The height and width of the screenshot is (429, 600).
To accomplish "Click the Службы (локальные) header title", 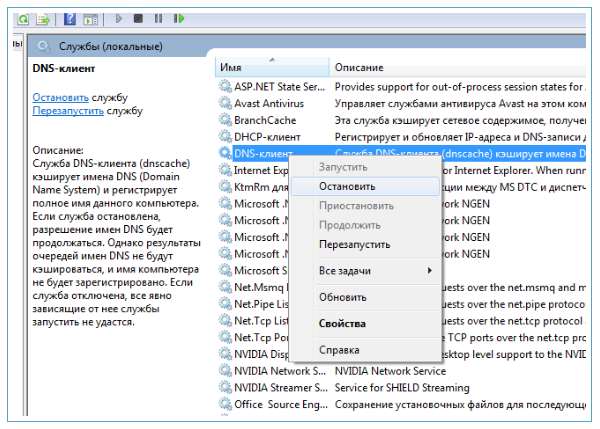I will [x=111, y=47].
